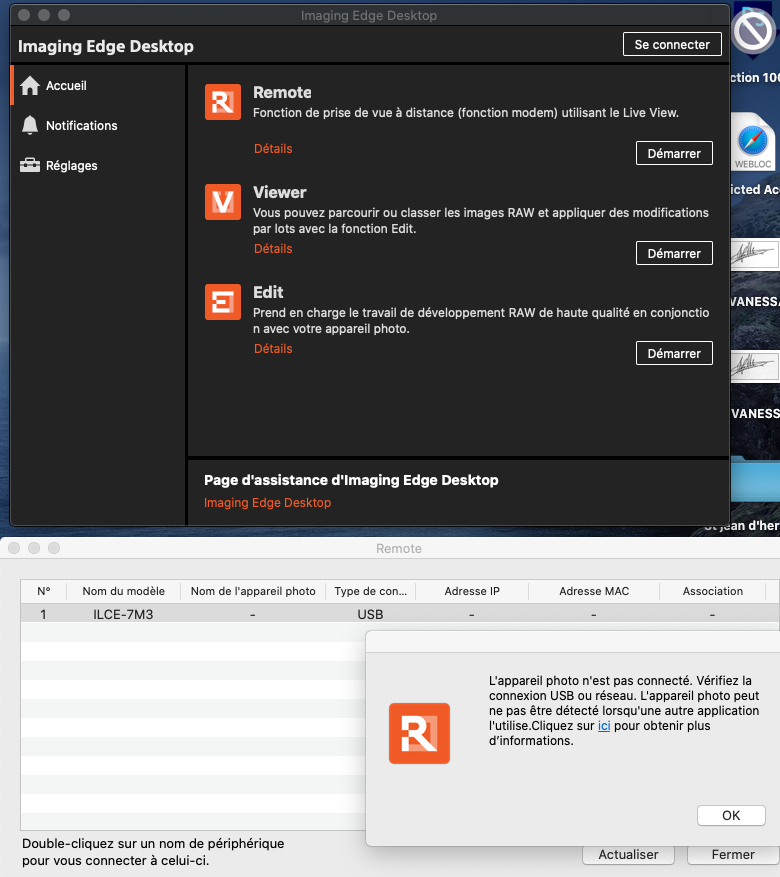Click the 'Nom de l'appareil photo' column header
Viewport: 780px width, 877px height.
[x=253, y=591]
